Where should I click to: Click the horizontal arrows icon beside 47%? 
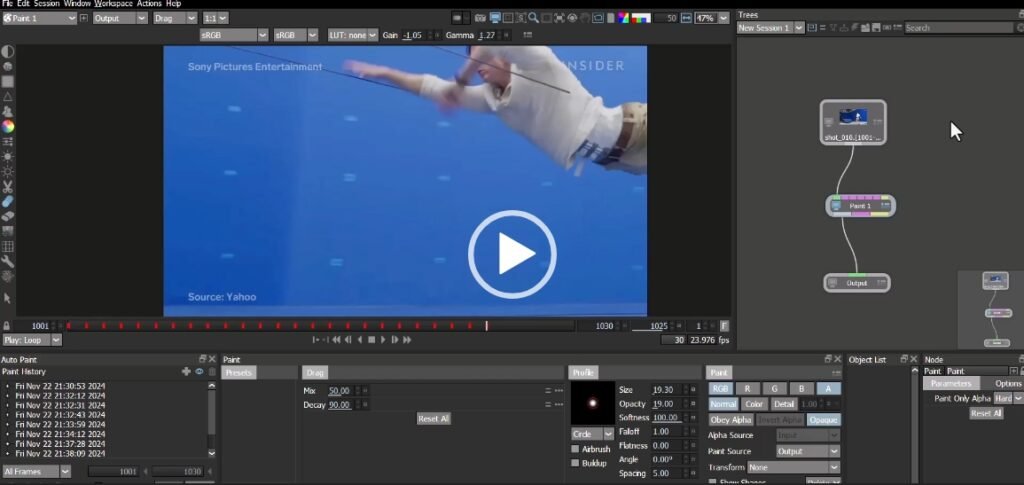pos(686,18)
